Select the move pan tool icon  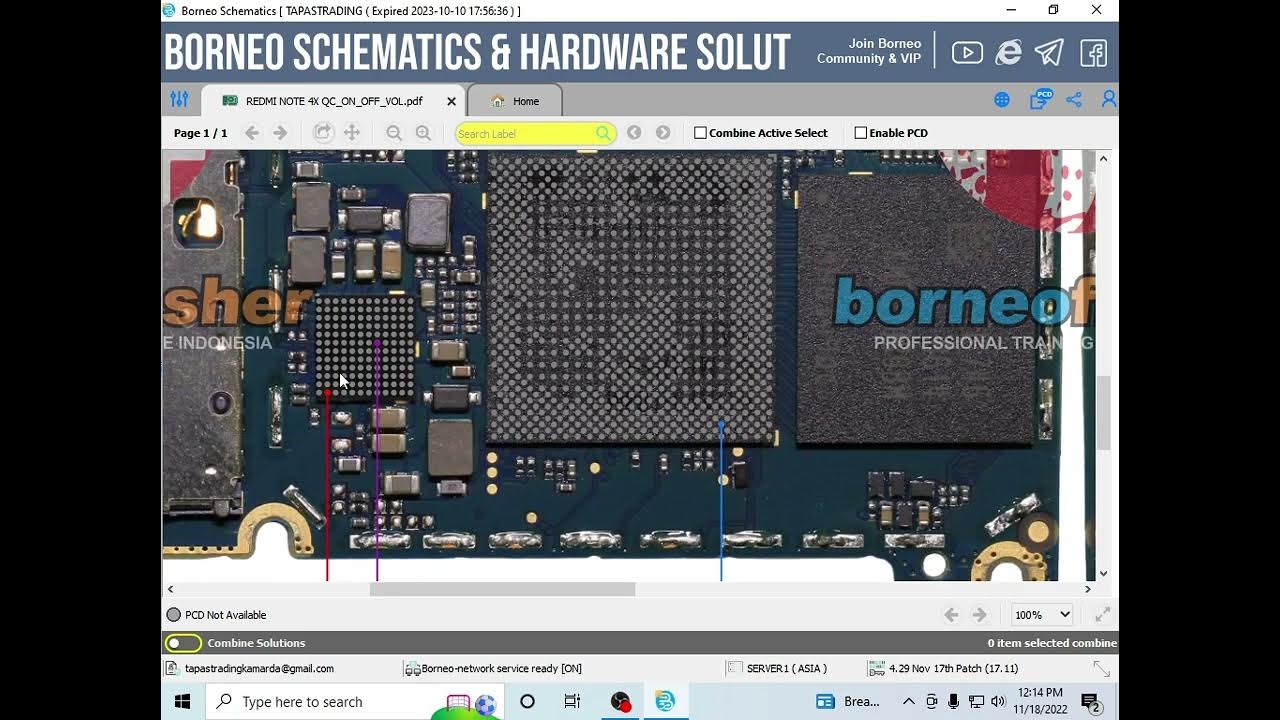click(352, 132)
